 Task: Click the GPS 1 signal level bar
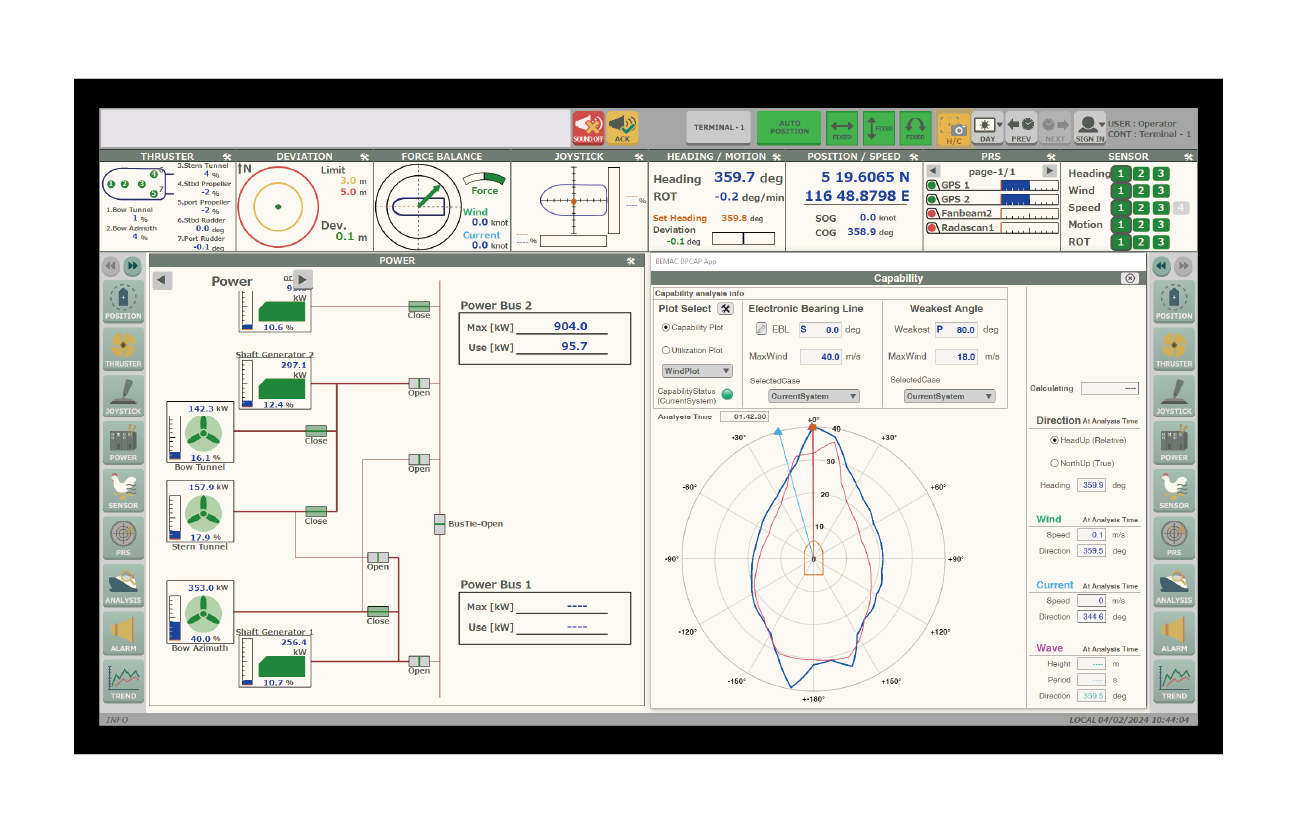[x=1028, y=186]
